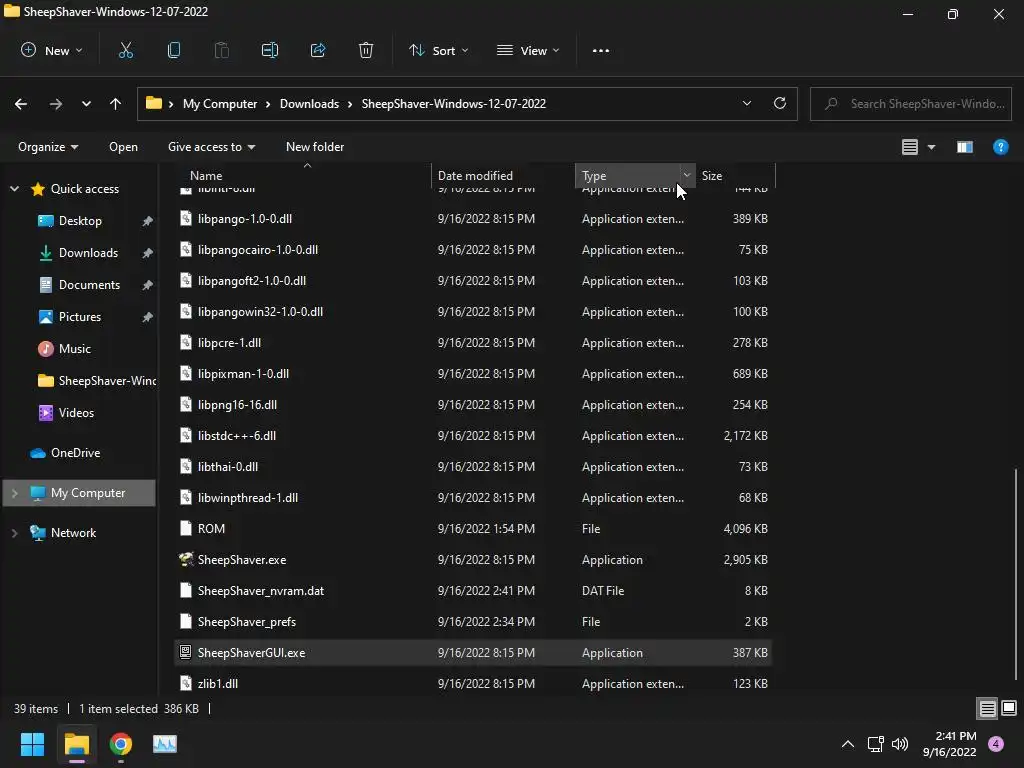Image resolution: width=1024 pixels, height=768 pixels.
Task: Select the SheepShaverGUI.exe file icon
Action: tap(185, 652)
